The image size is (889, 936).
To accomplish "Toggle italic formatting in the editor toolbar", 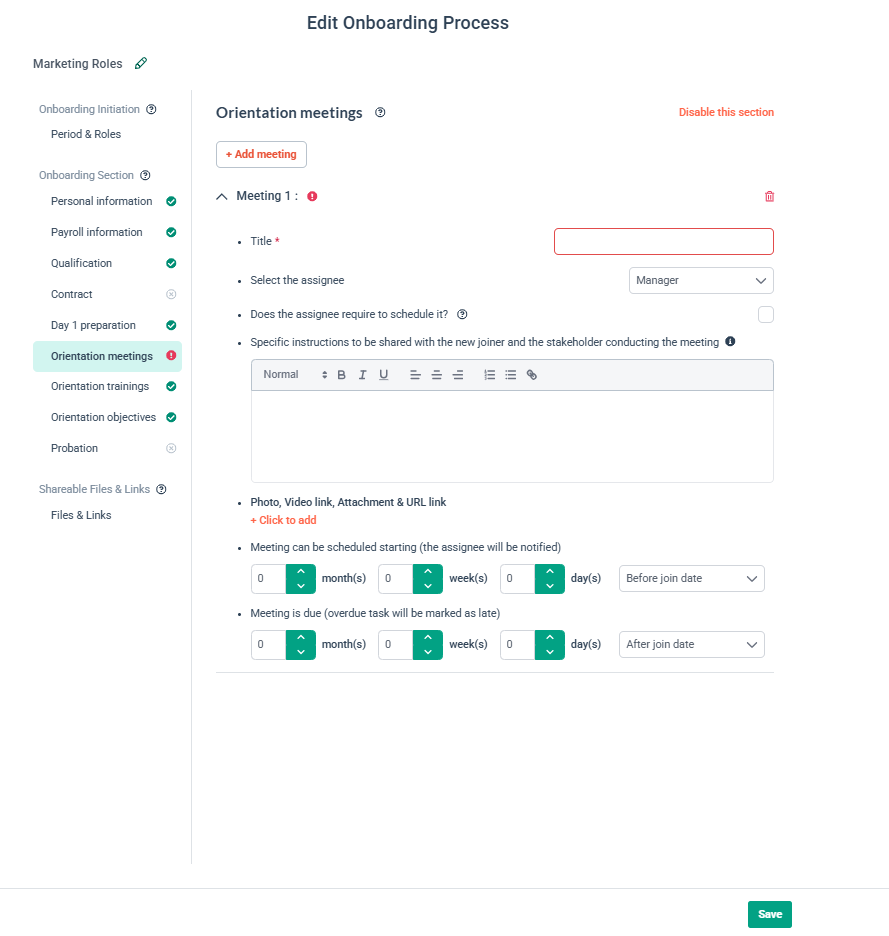I will point(363,374).
